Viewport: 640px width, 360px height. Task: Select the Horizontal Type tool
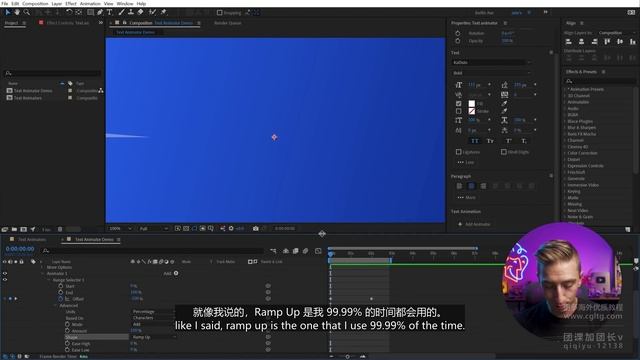click(109, 13)
